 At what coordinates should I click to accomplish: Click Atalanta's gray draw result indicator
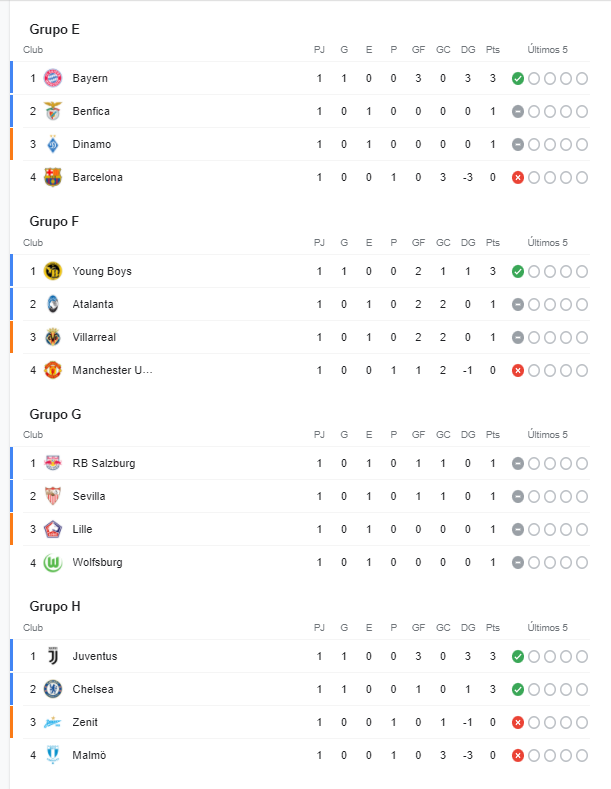(x=518, y=304)
